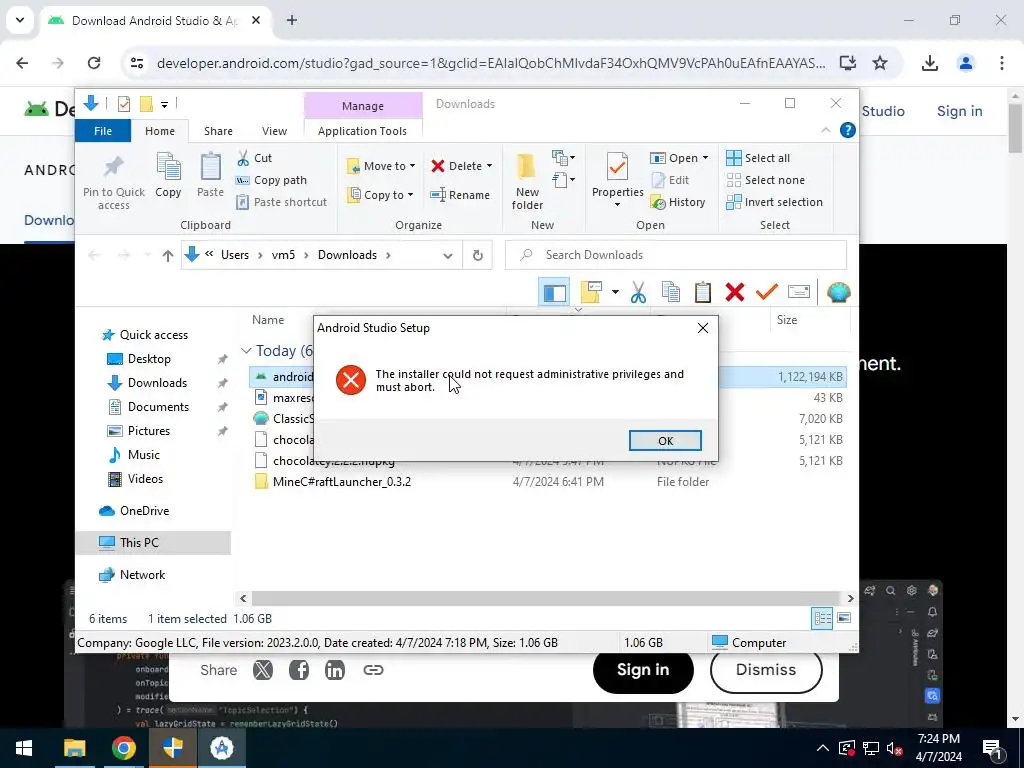
Task: Click the red X delete icon in toolbar
Action: point(735,293)
